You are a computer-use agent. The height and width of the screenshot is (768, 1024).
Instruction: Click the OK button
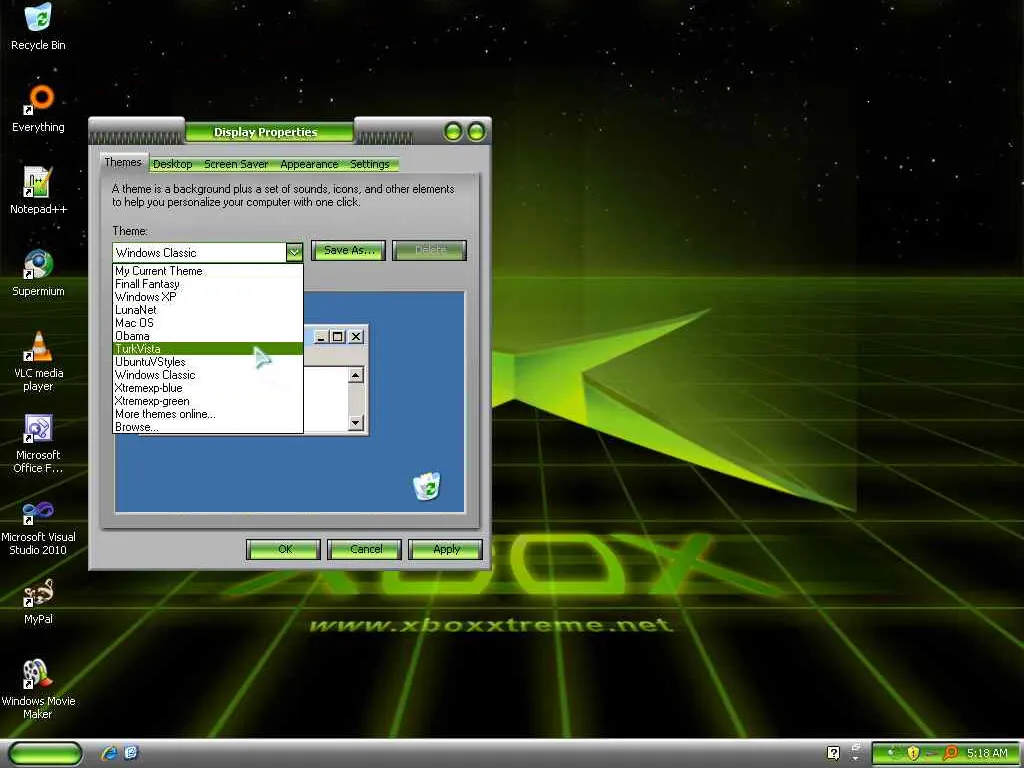tap(284, 549)
